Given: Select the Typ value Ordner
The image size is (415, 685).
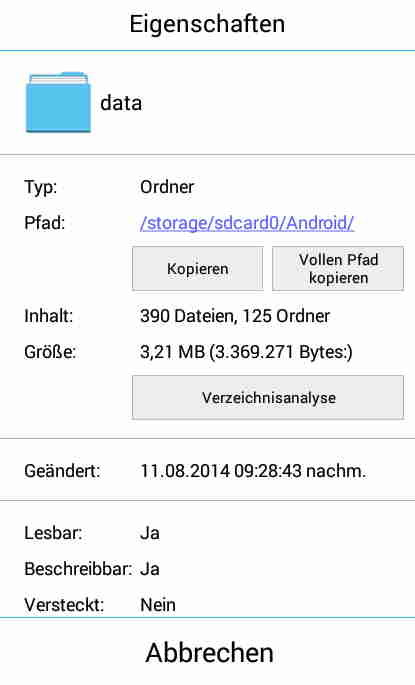Looking at the screenshot, I should coord(167,187).
